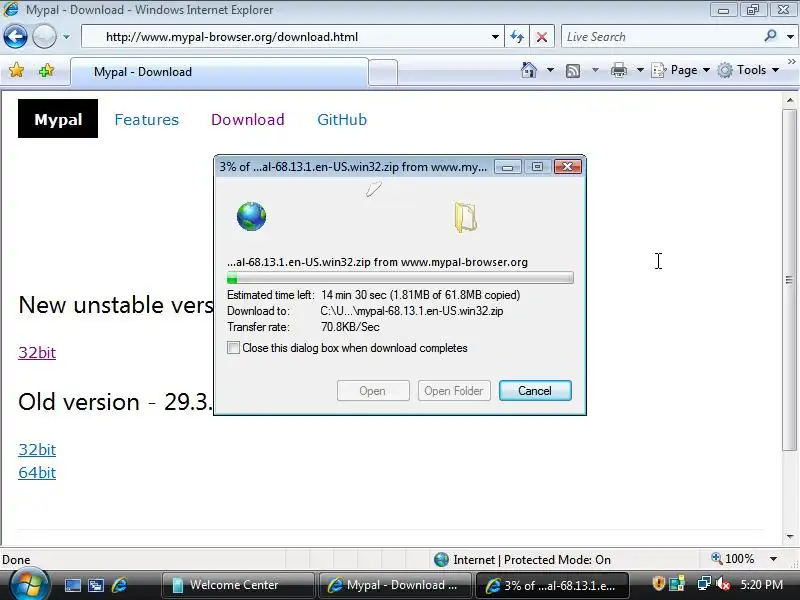Click the Home toolbar icon

529,70
